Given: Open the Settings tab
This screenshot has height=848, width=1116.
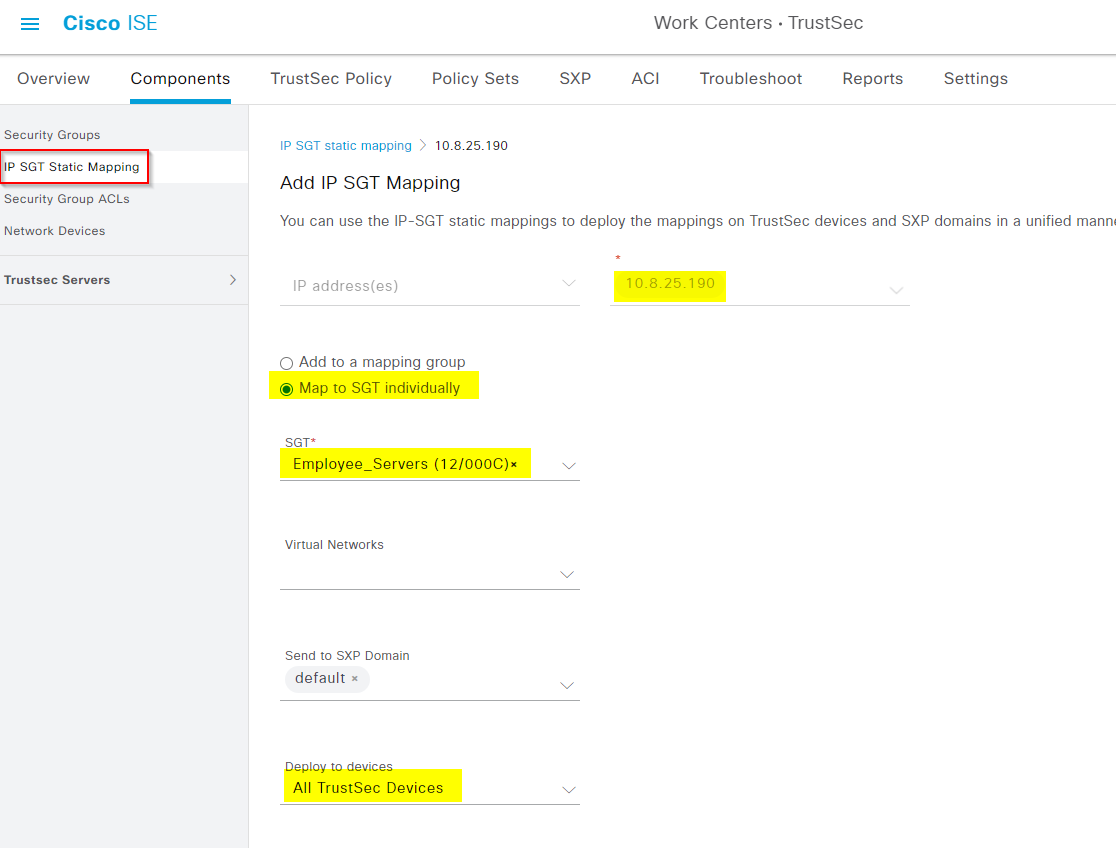Looking at the screenshot, I should tap(976, 78).
